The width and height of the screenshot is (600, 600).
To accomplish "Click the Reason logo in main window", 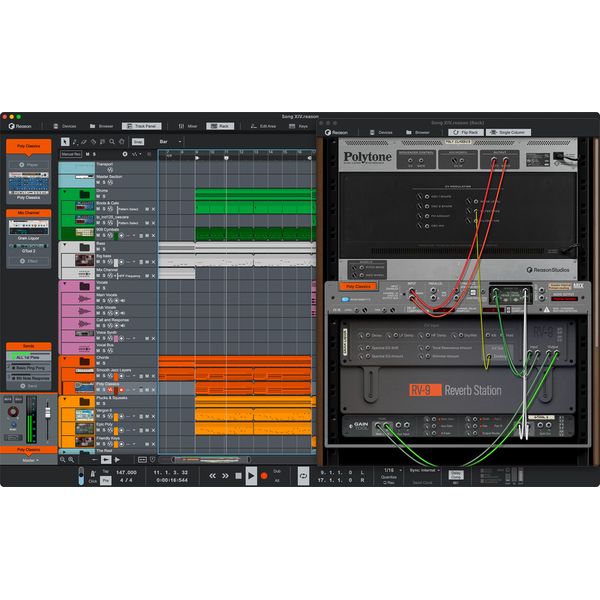I will (x=20, y=126).
